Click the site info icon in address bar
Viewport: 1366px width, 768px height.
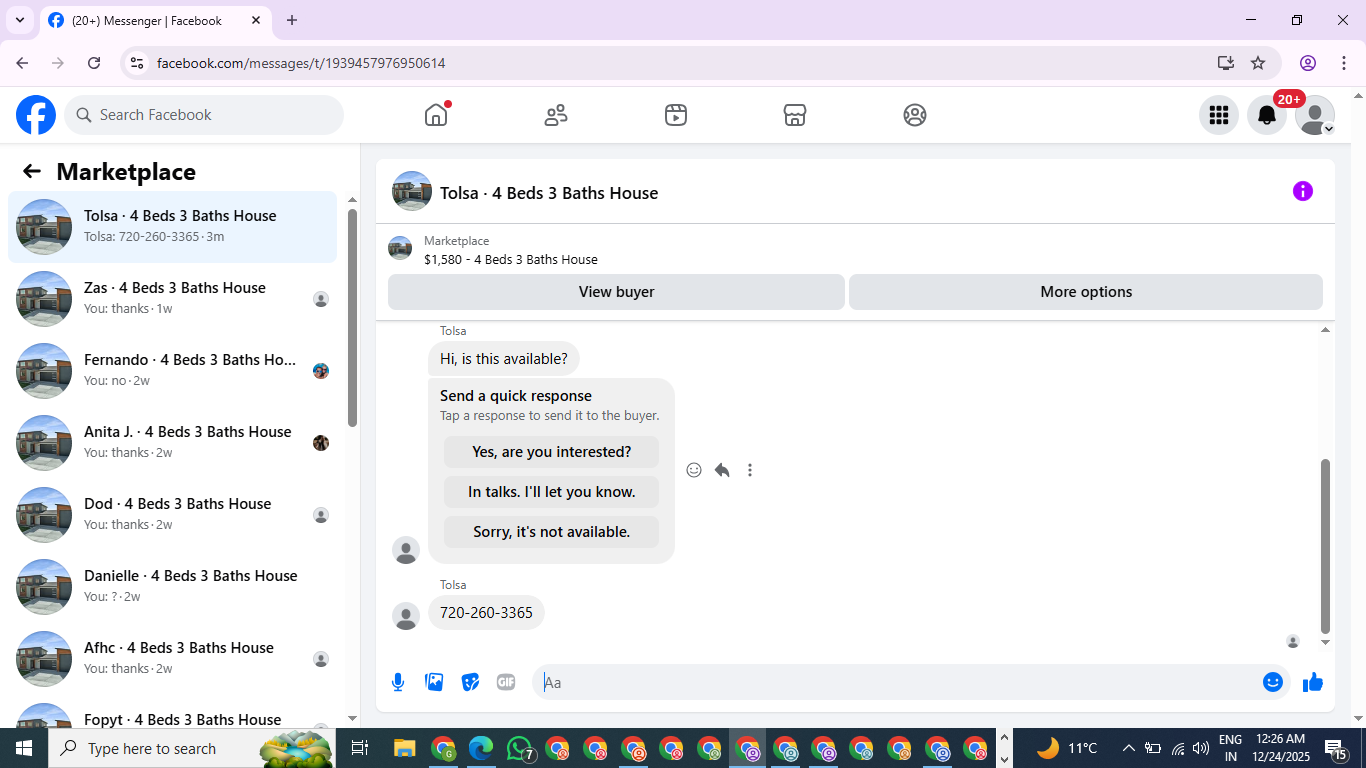coord(137,63)
